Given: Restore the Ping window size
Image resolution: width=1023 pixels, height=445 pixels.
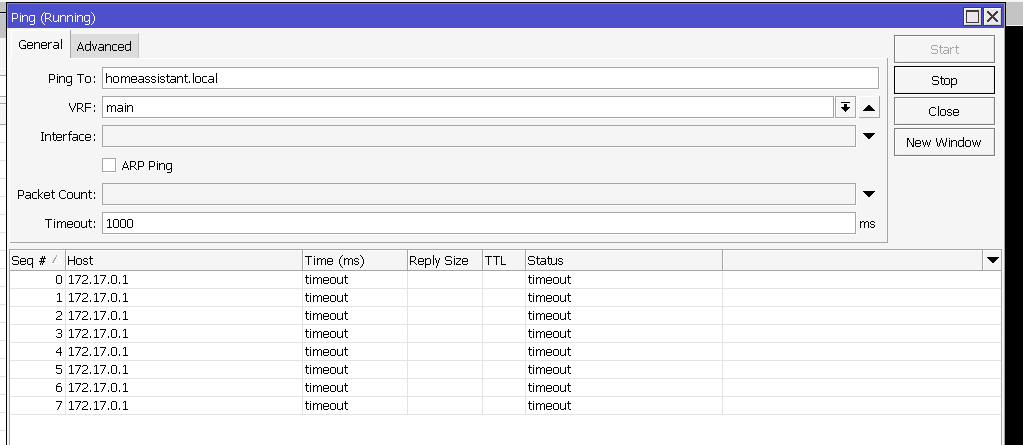Looking at the screenshot, I should [972, 17].
